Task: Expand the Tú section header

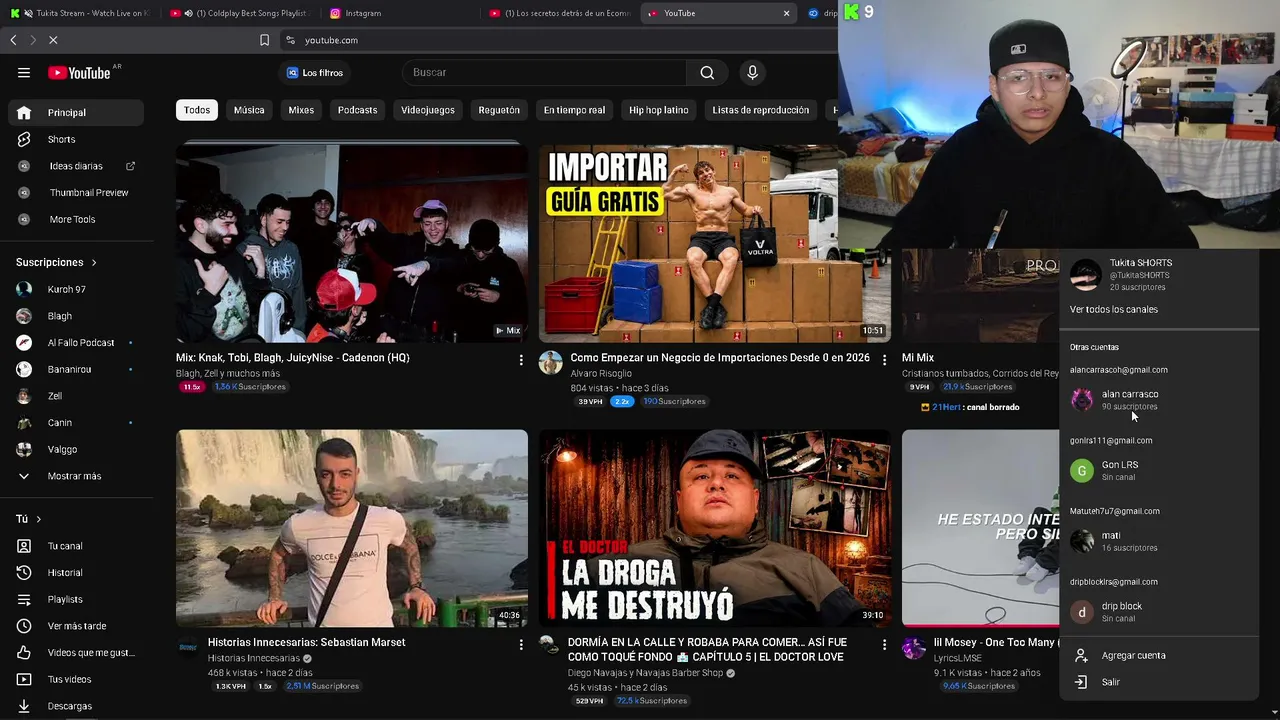Action: (x=28, y=519)
